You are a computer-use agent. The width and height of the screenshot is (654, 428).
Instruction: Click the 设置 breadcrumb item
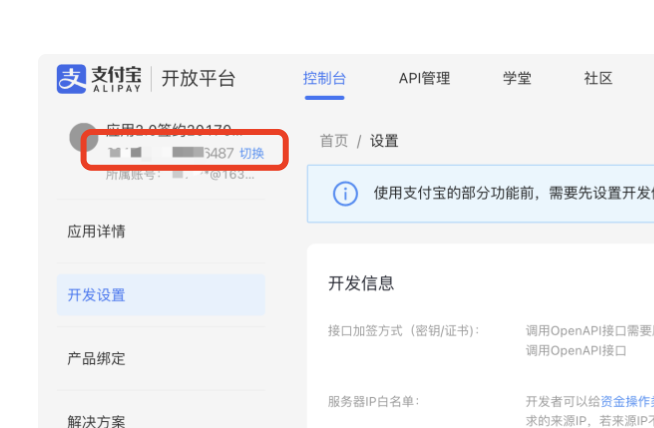pos(384,141)
